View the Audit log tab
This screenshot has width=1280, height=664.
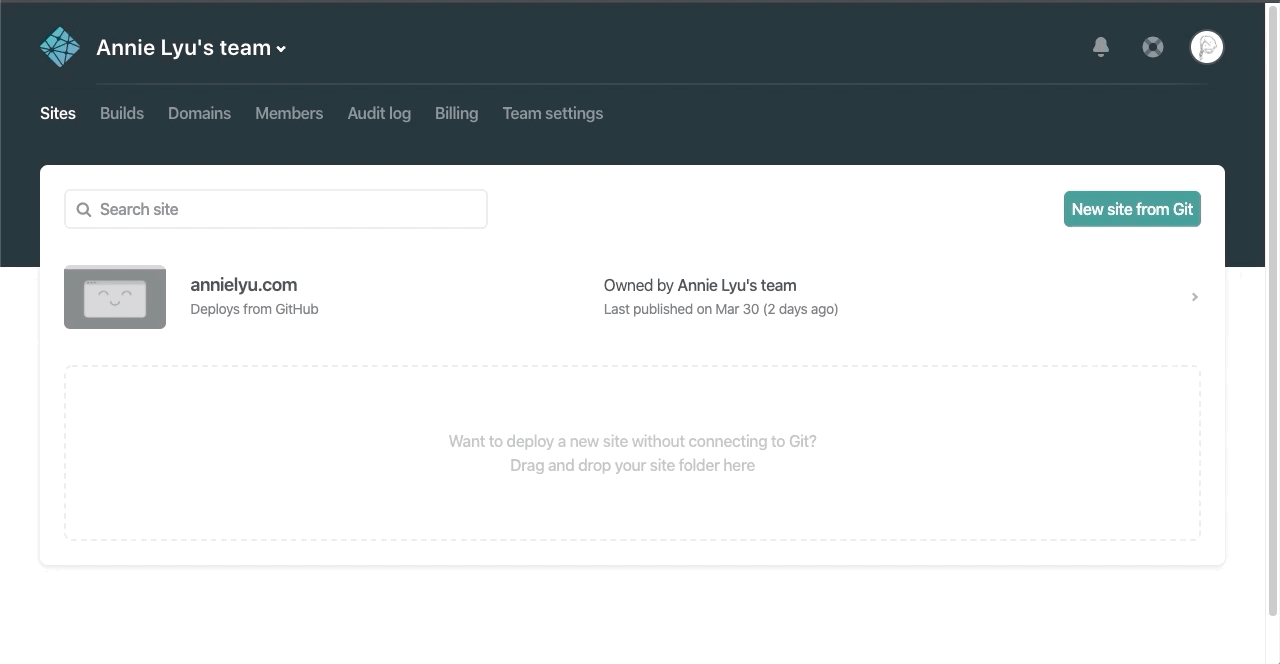click(379, 114)
